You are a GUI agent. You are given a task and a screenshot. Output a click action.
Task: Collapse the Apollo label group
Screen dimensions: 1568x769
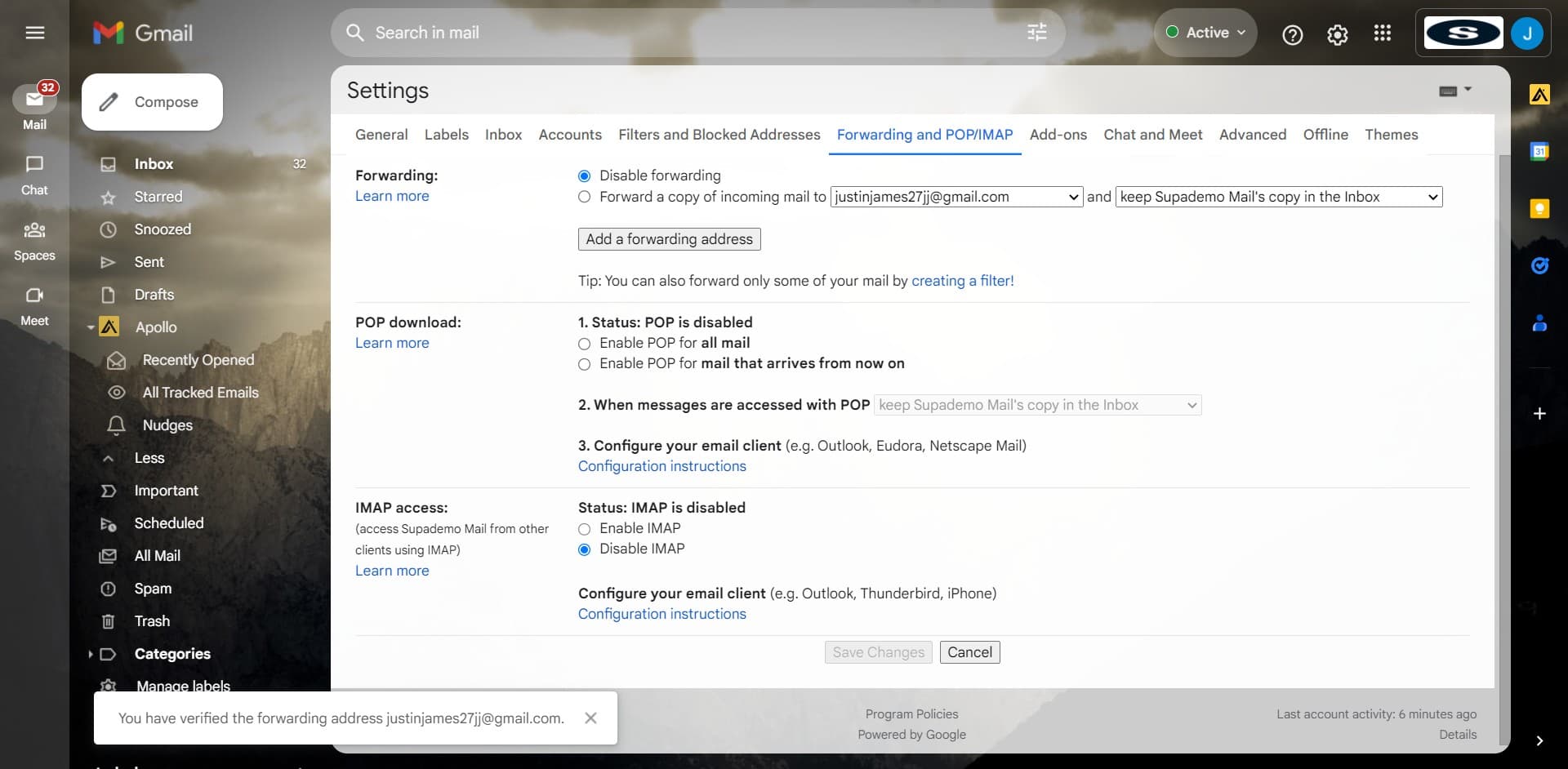click(91, 327)
